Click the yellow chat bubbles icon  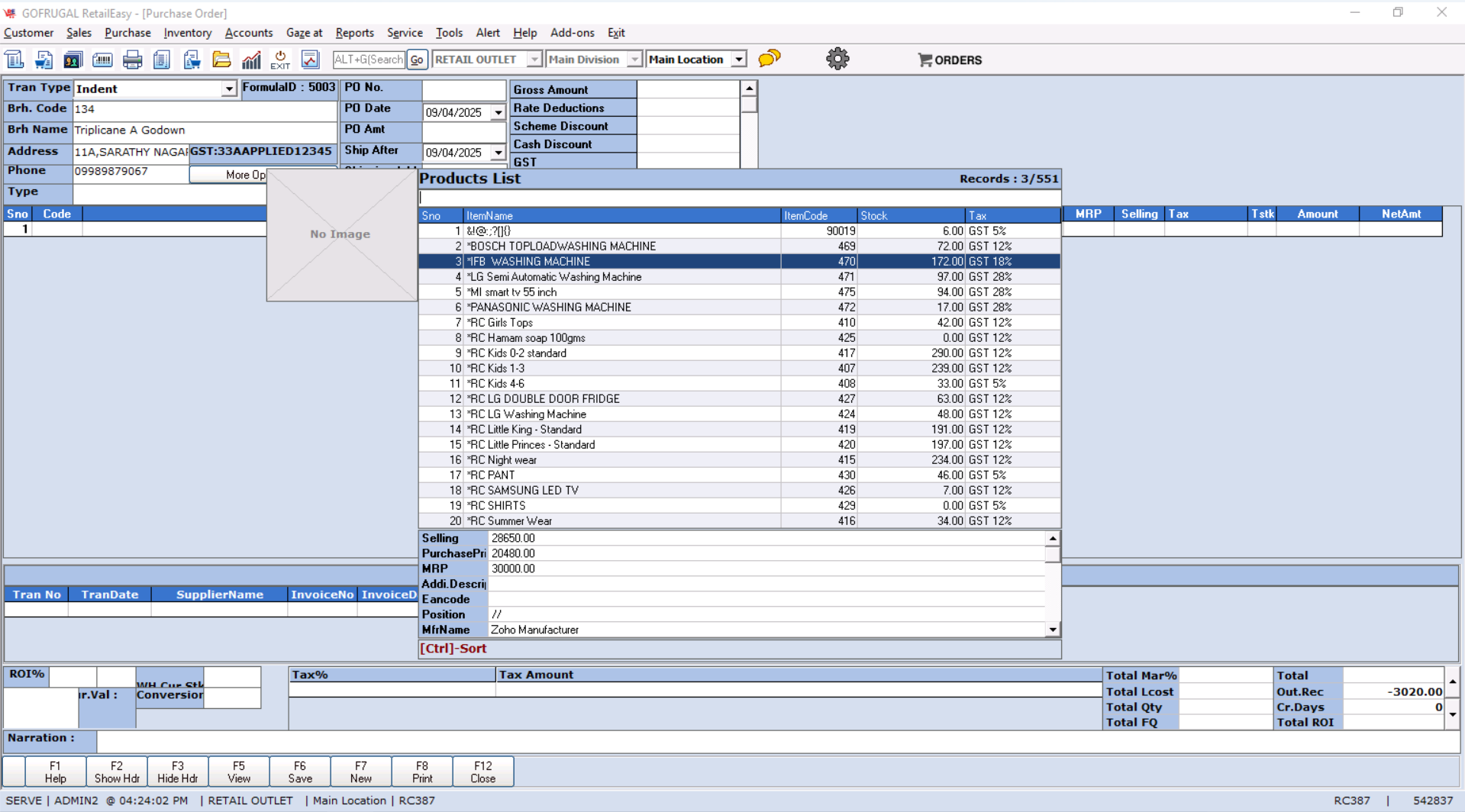(x=770, y=59)
